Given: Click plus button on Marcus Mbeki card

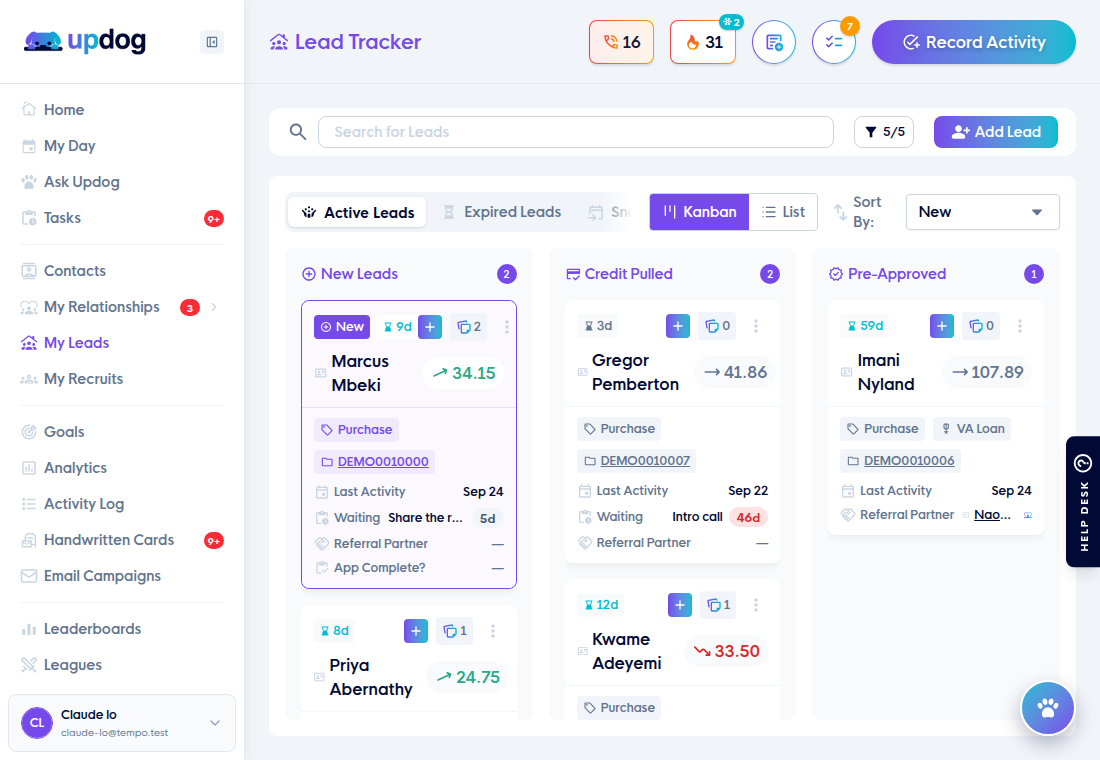Looking at the screenshot, I should (x=430, y=326).
